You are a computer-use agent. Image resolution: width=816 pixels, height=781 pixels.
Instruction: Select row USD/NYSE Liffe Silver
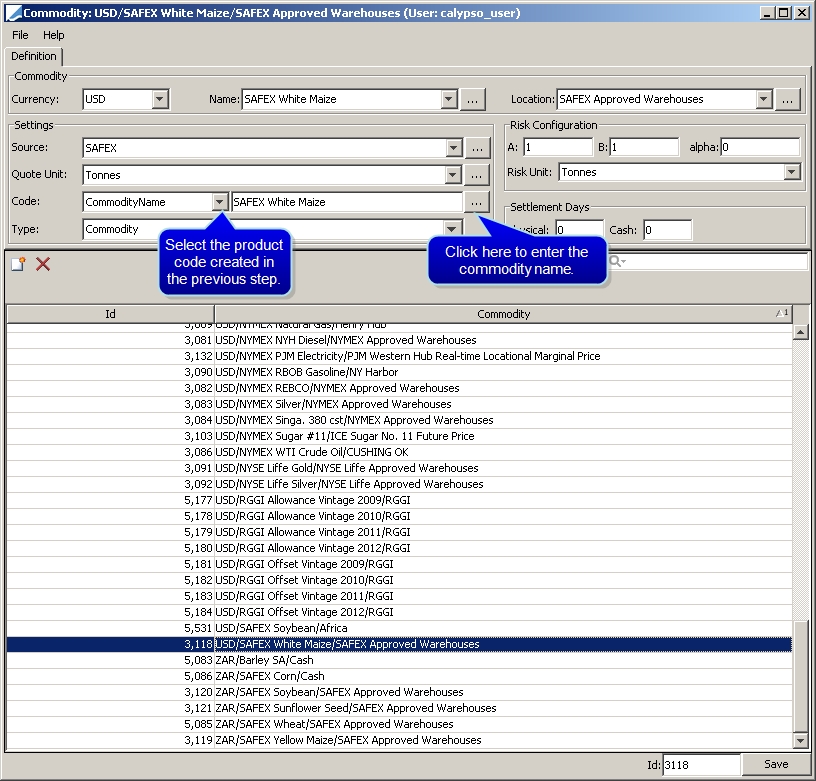pos(399,484)
